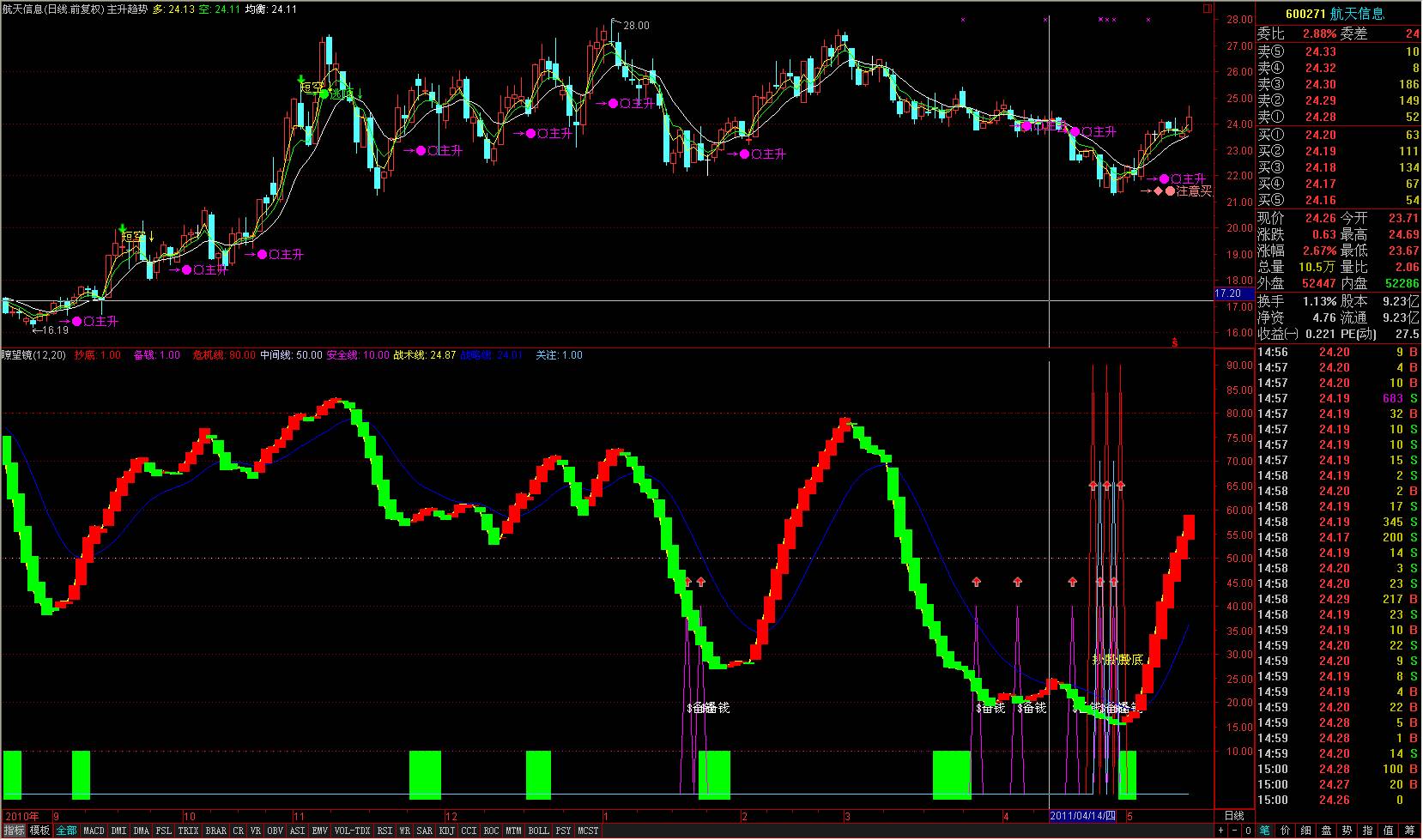Viewport: 1423px width, 840px height.
Task: Select the 全部 indicator category
Action: click(66, 831)
